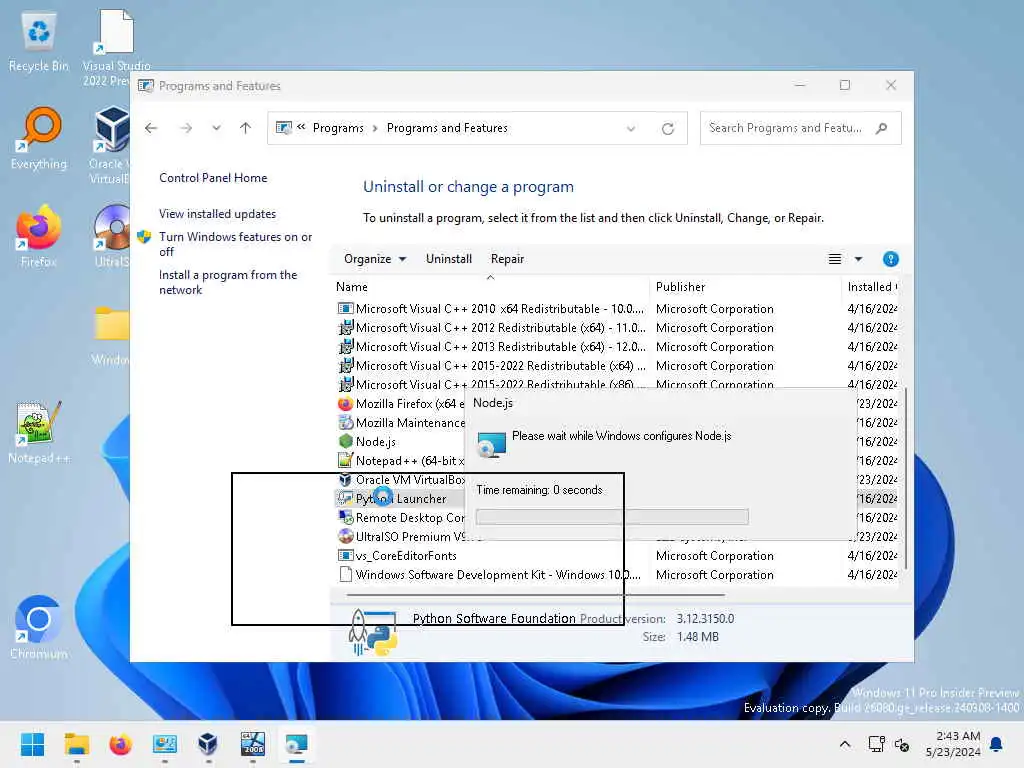Open Turn Windows features on or off

tap(235, 244)
